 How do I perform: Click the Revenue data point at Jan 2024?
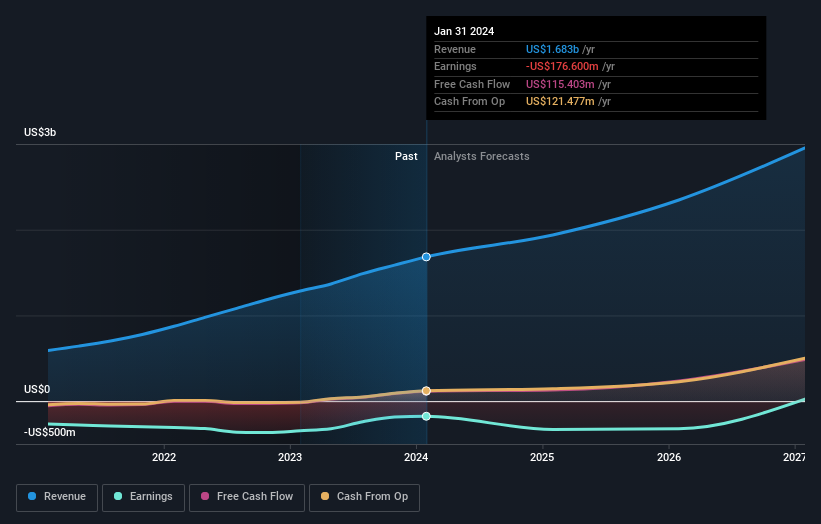[426, 257]
